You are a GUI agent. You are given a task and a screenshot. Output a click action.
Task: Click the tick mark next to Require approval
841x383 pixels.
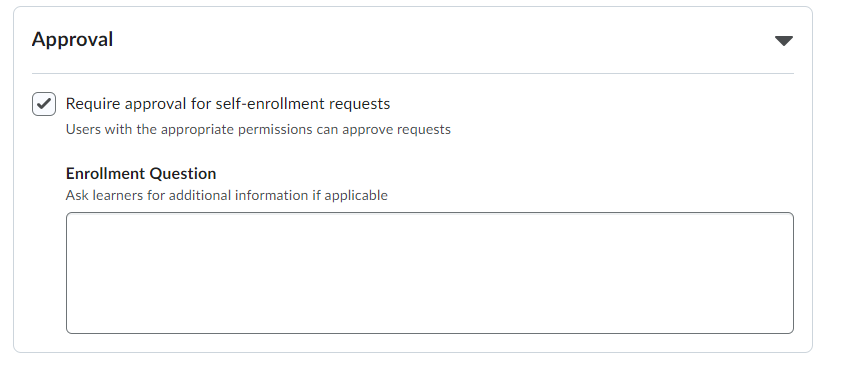(44, 104)
